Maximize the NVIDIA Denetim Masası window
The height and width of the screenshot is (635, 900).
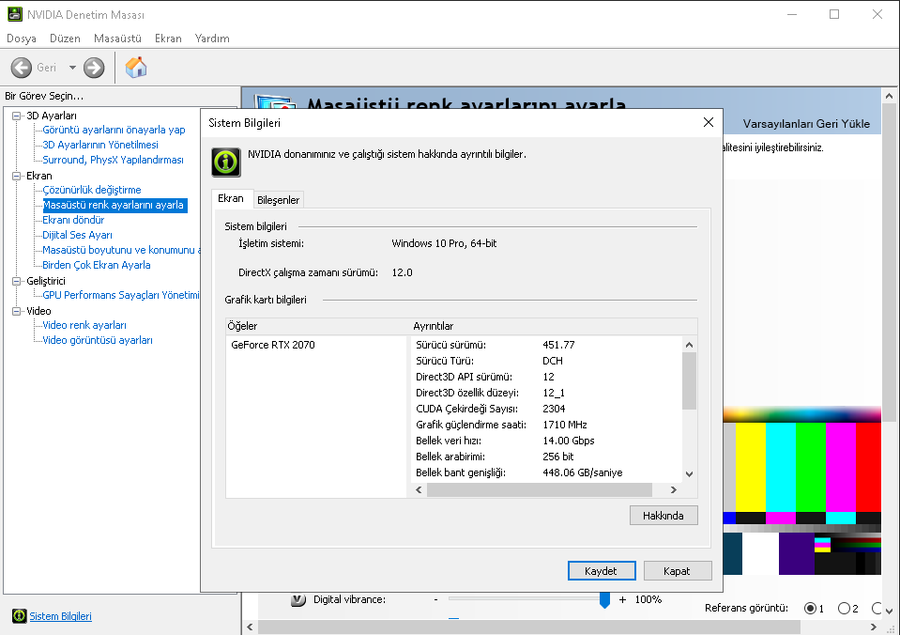(835, 14)
